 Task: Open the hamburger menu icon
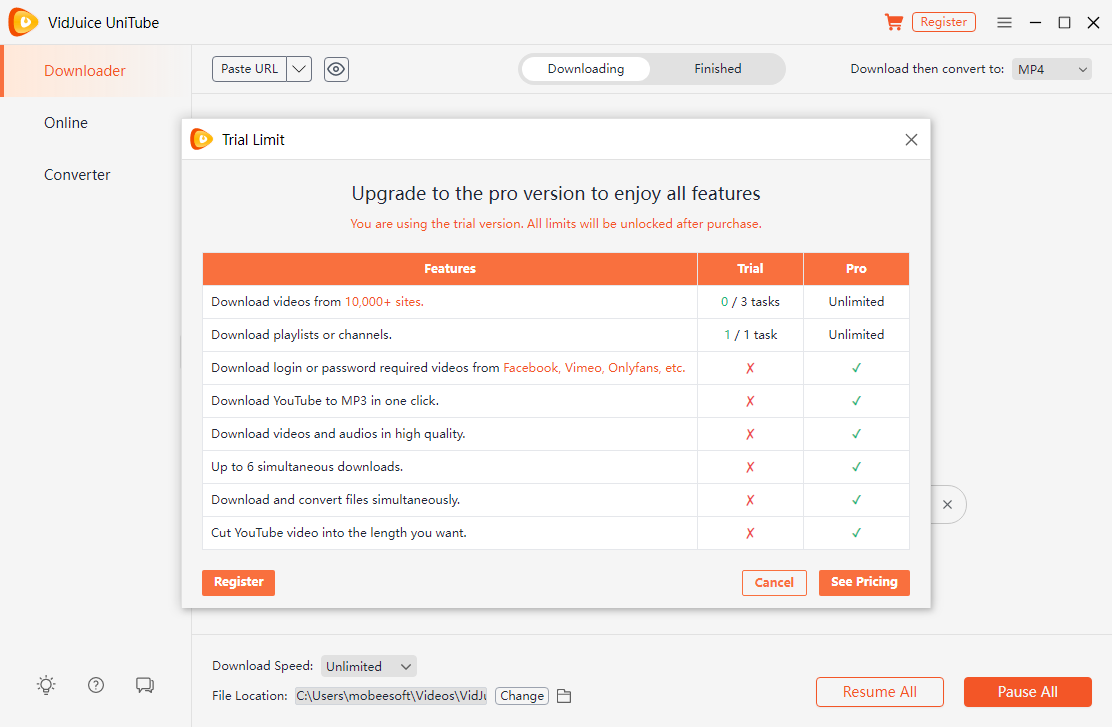tap(1004, 23)
